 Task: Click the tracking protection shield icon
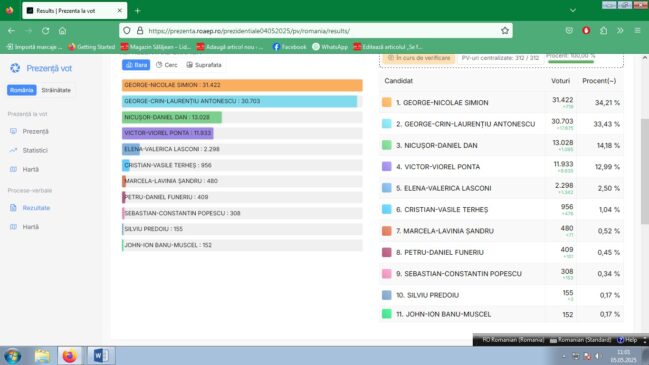(x=127, y=31)
